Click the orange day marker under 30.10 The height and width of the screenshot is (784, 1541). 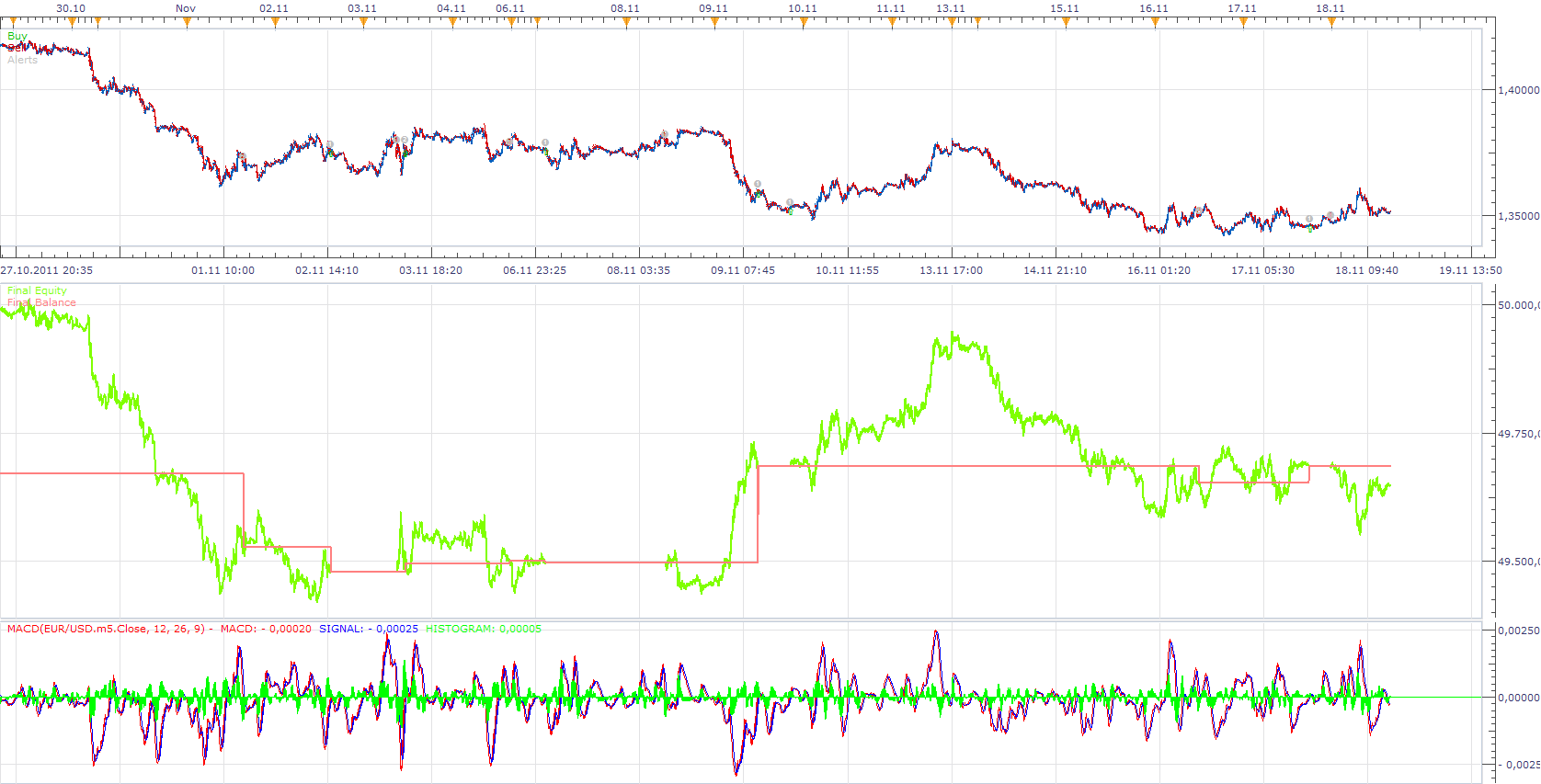pyautogui.click(x=72, y=22)
